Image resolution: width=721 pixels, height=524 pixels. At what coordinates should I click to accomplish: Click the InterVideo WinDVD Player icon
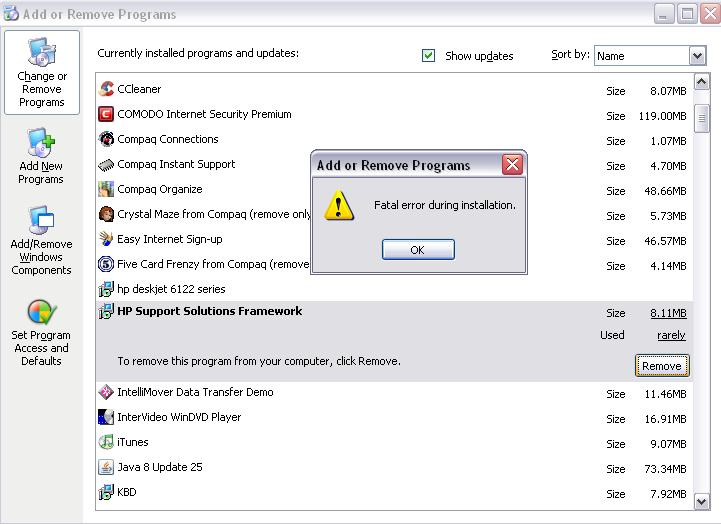pos(106,418)
